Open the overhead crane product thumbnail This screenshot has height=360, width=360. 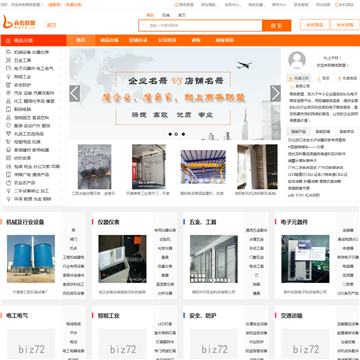coord(203,167)
